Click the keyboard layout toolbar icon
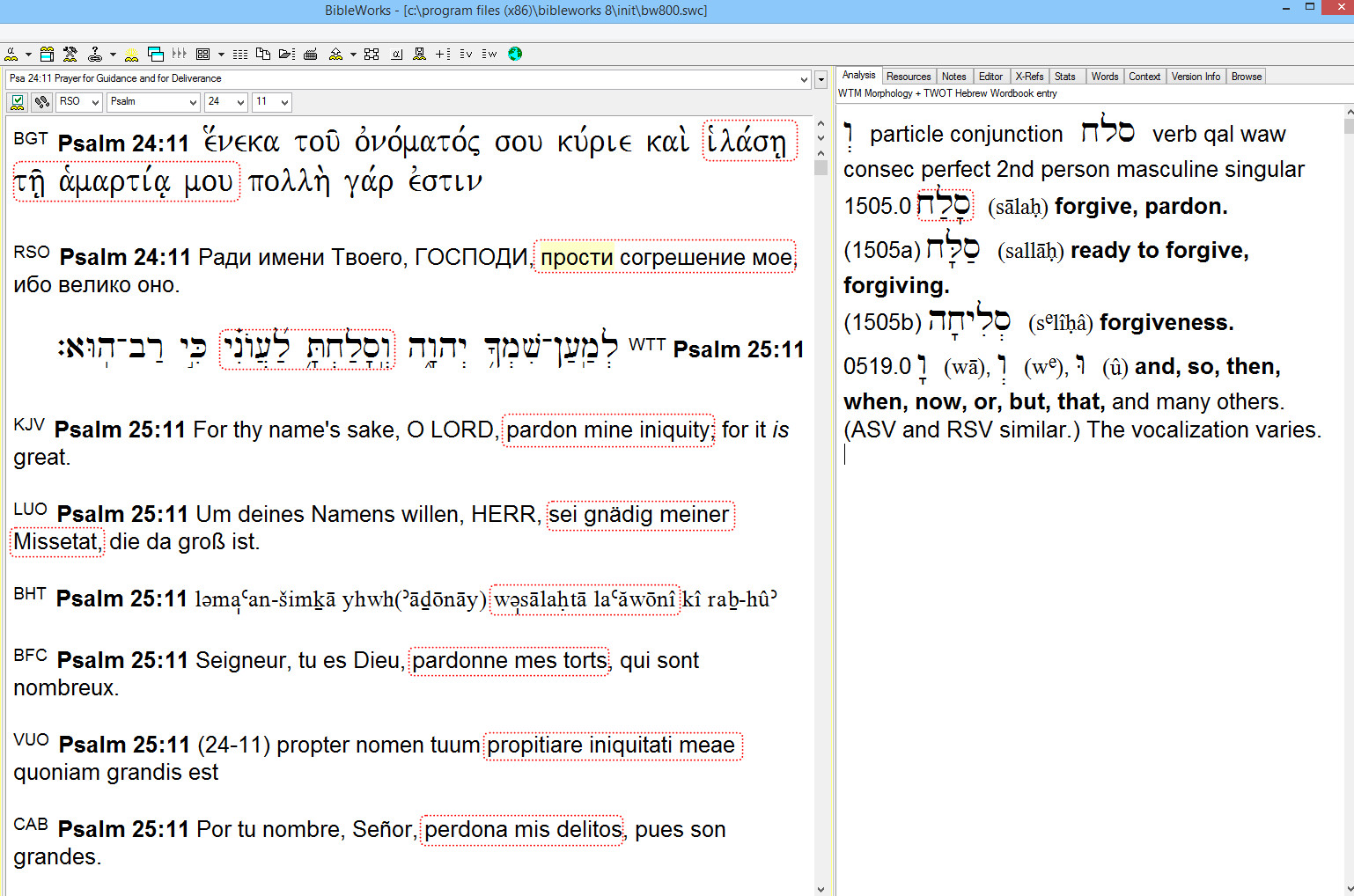The width and height of the screenshot is (1354, 896). (311, 54)
